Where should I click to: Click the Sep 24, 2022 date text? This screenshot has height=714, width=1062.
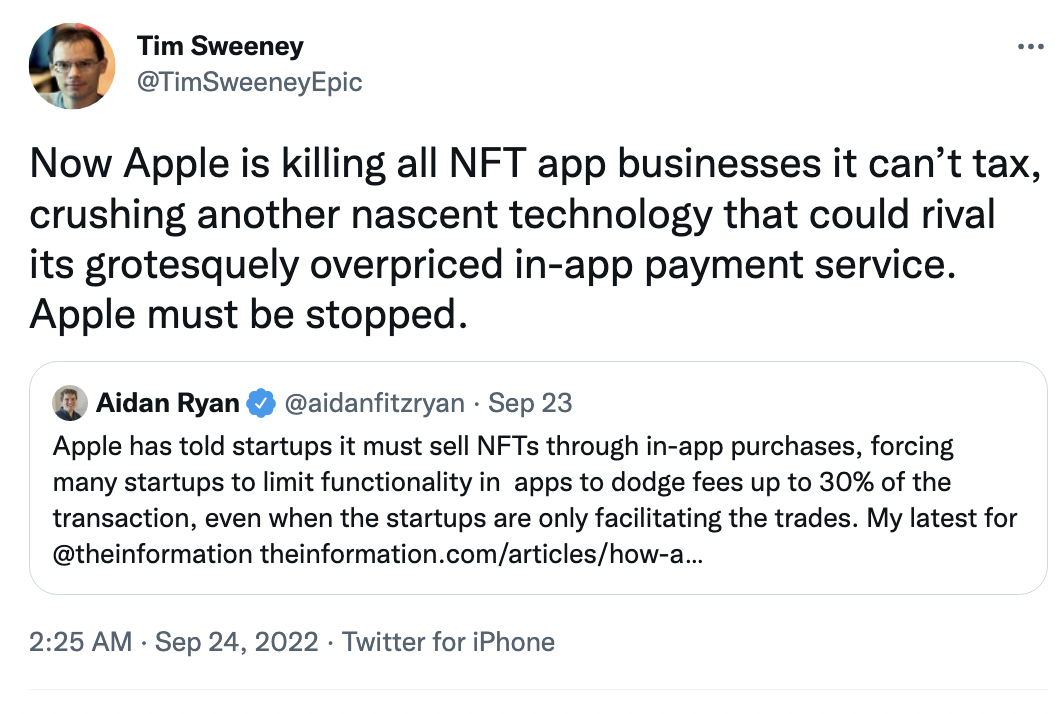click(x=235, y=641)
